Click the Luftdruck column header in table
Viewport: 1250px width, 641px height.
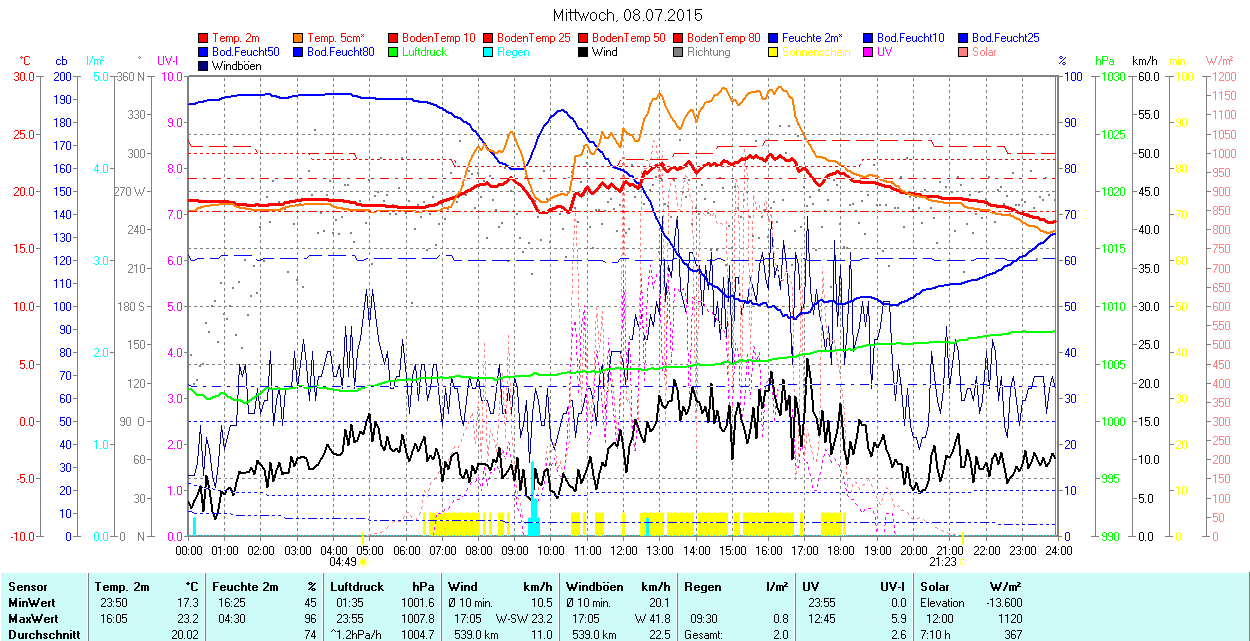tap(356, 587)
